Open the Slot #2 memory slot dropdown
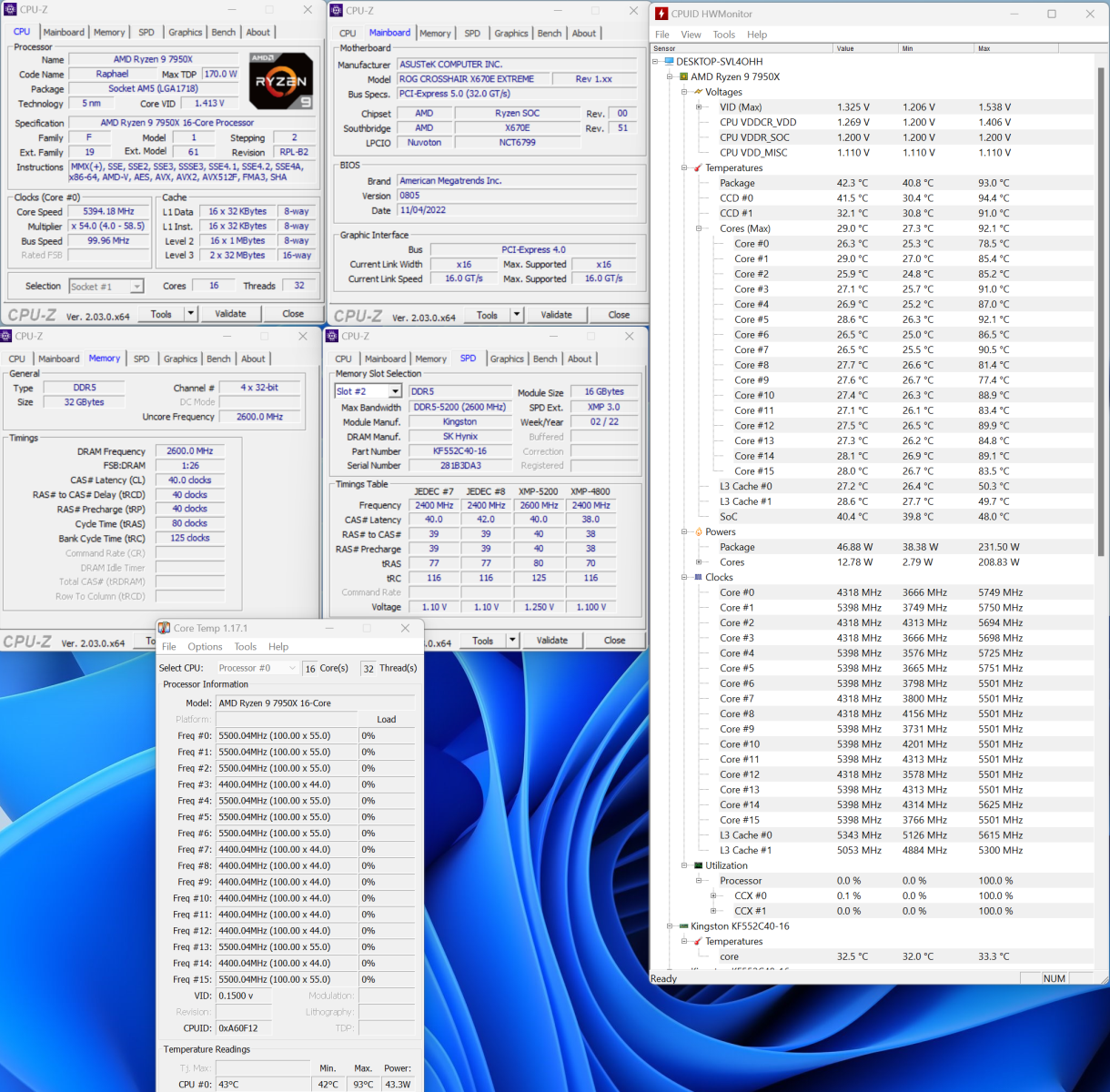This screenshot has height=1092, width=1110. point(395,391)
